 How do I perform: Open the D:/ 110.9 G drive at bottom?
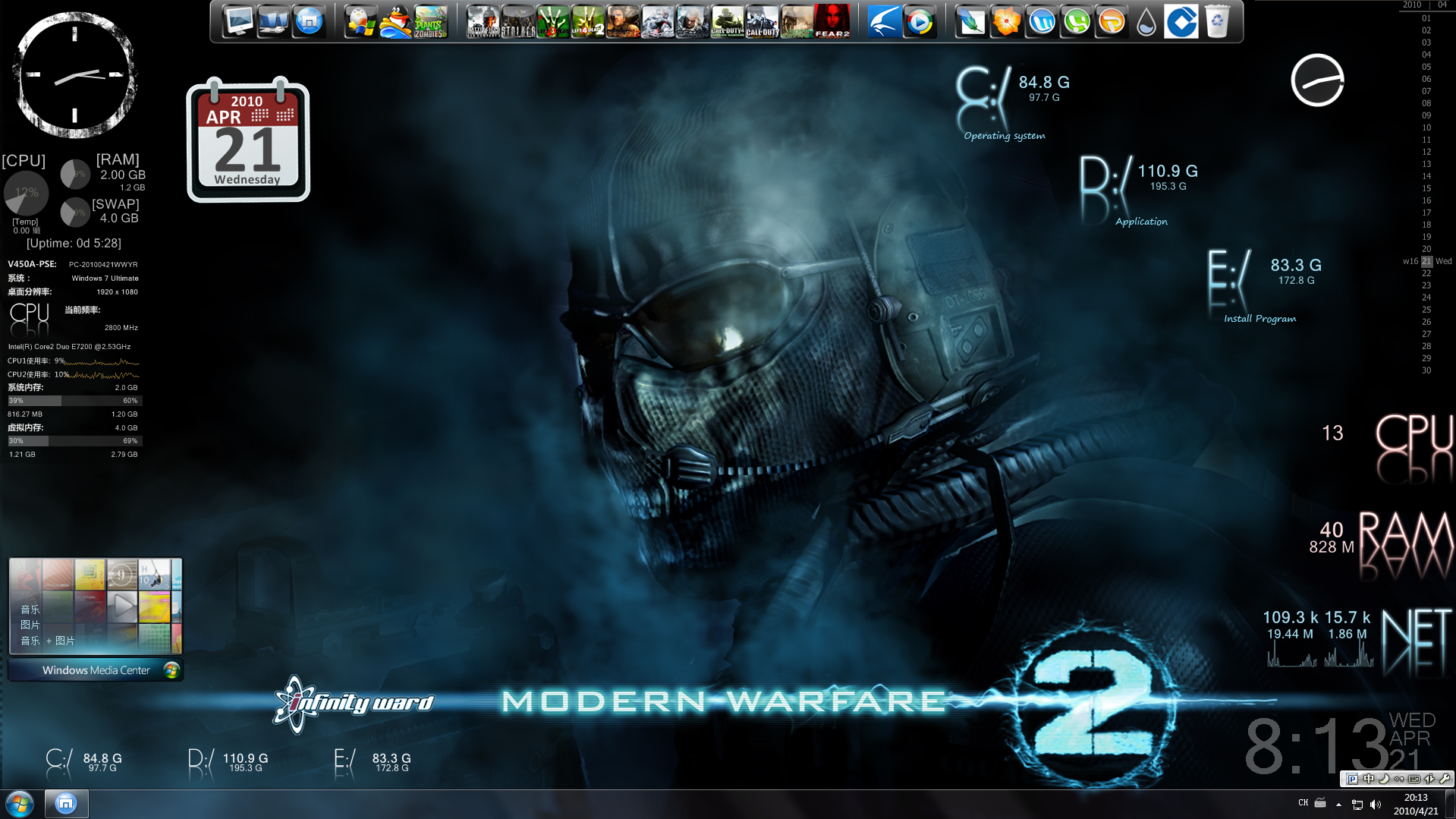(228, 764)
